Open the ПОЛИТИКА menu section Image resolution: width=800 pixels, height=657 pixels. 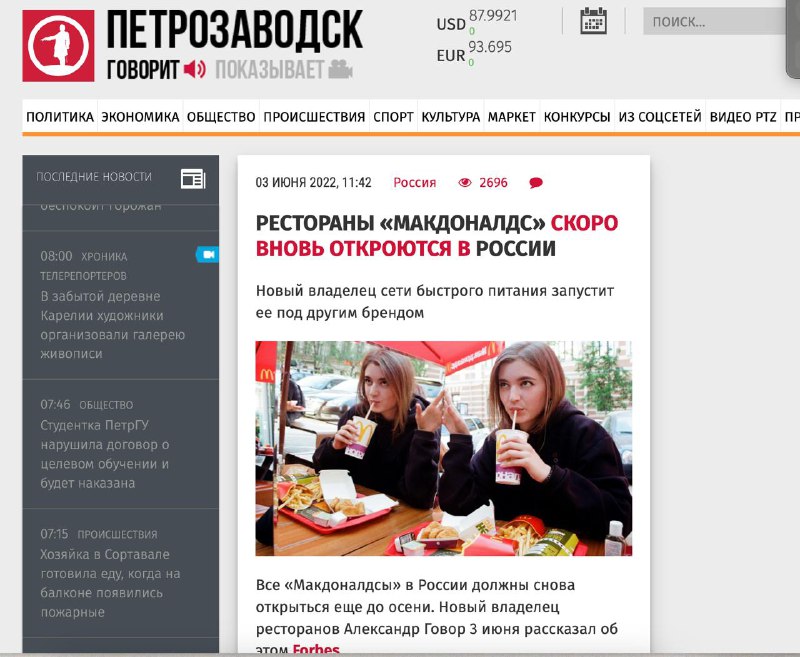[60, 117]
